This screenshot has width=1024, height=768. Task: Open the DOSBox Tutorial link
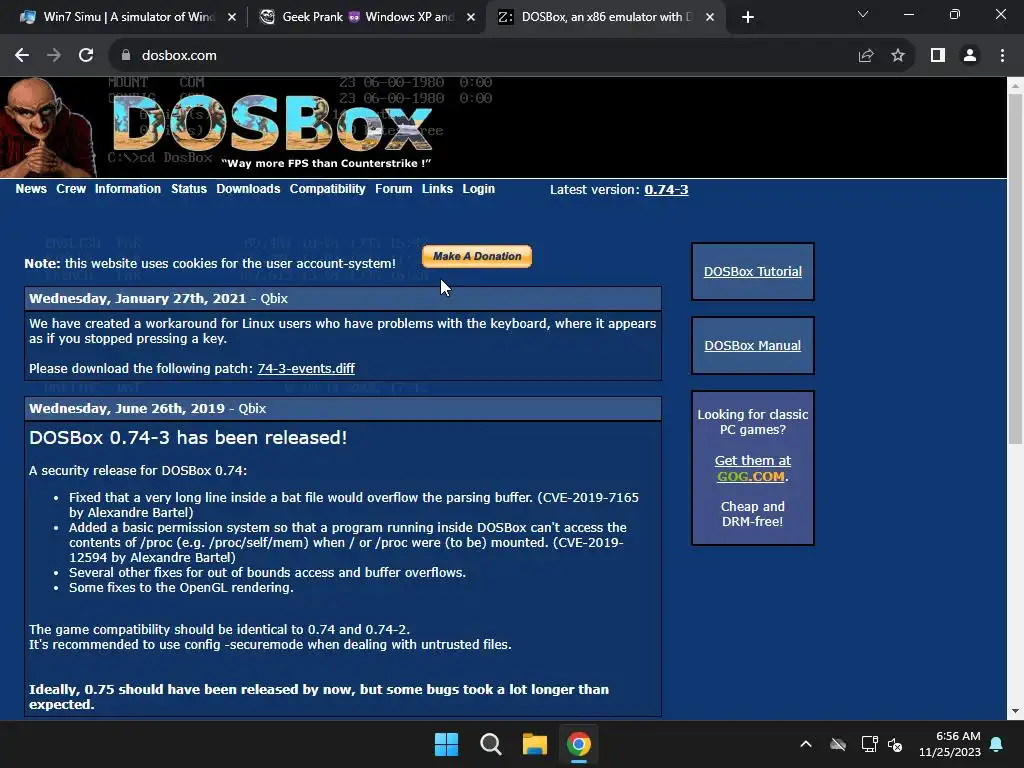pos(752,272)
